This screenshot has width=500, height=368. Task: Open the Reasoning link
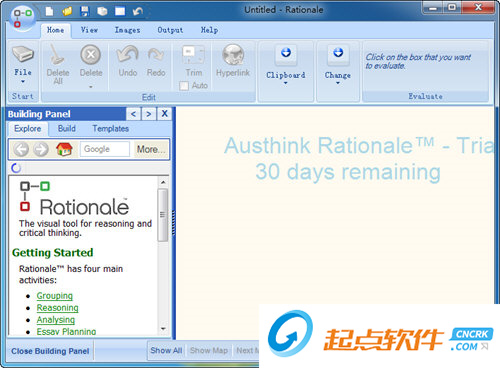[x=57, y=308]
